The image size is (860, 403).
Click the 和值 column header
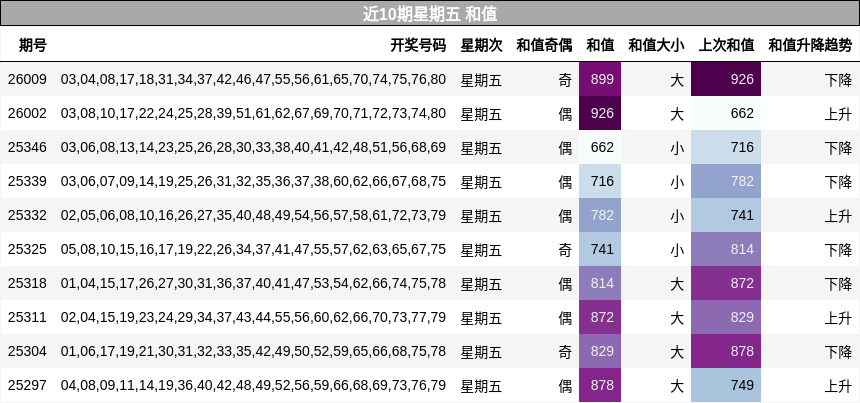point(600,45)
